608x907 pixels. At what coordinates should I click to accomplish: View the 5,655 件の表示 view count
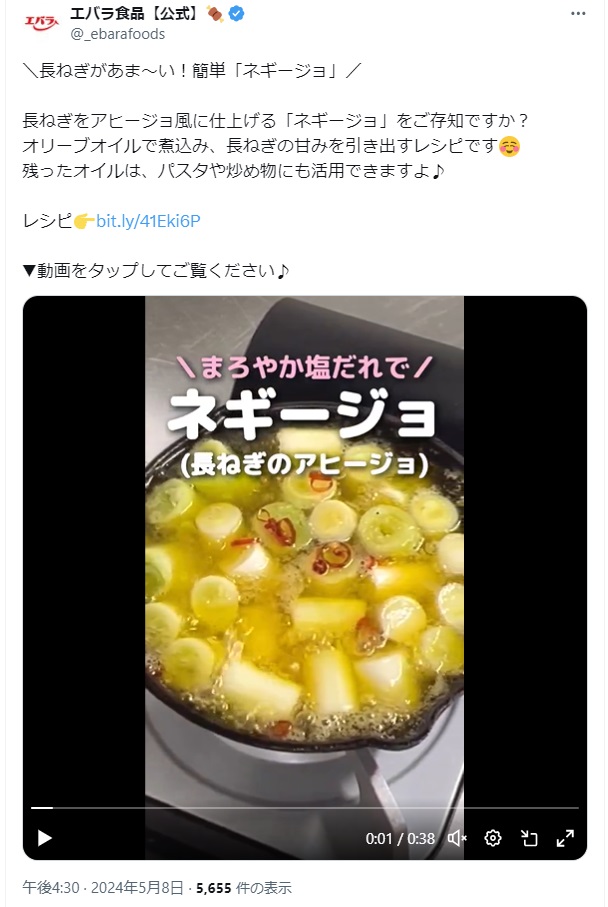(x=244, y=887)
